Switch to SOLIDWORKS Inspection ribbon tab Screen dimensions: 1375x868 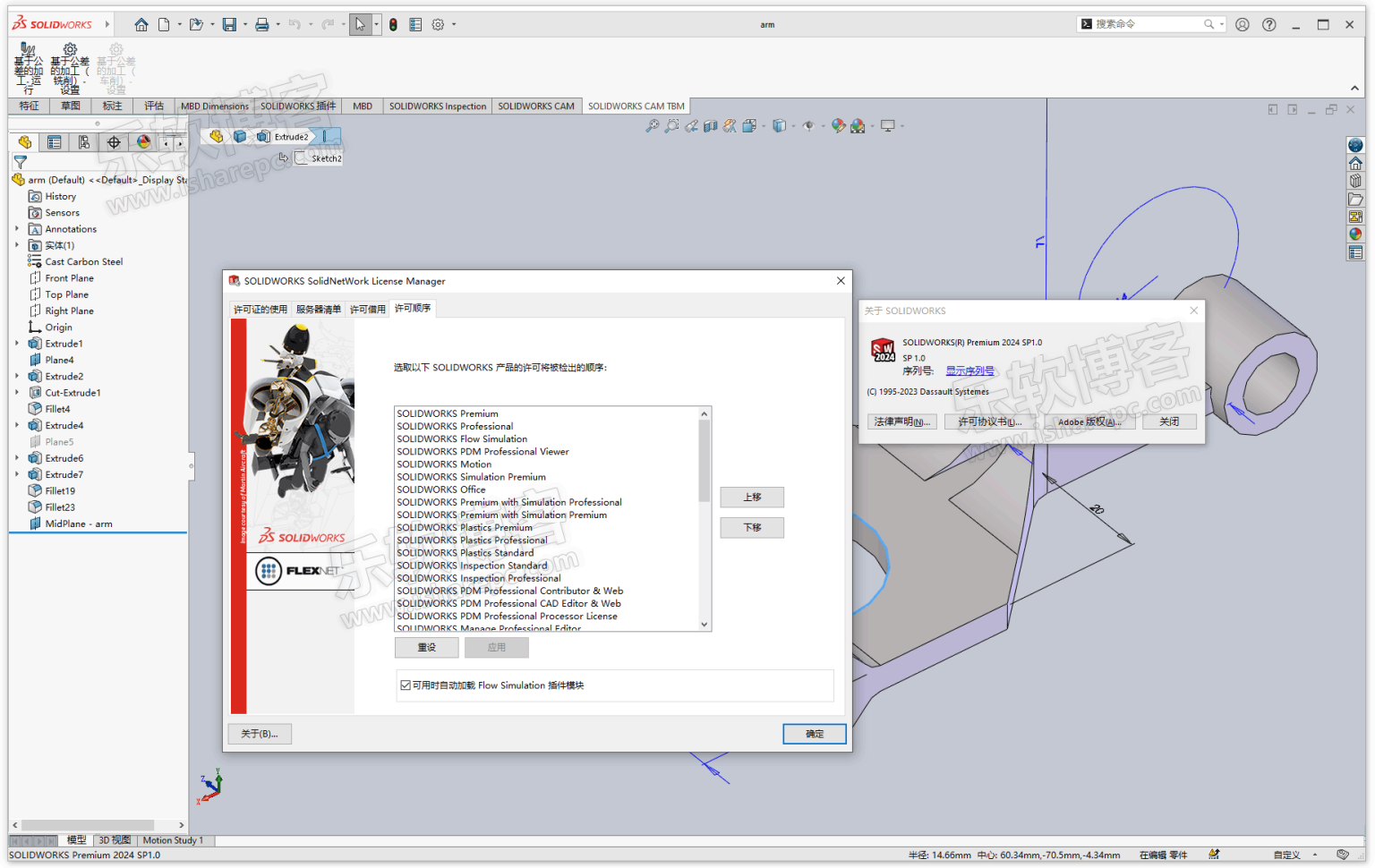pos(438,106)
